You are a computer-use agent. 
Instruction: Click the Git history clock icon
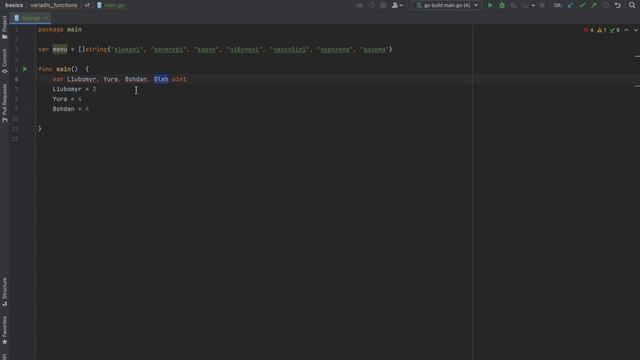click(606, 5)
